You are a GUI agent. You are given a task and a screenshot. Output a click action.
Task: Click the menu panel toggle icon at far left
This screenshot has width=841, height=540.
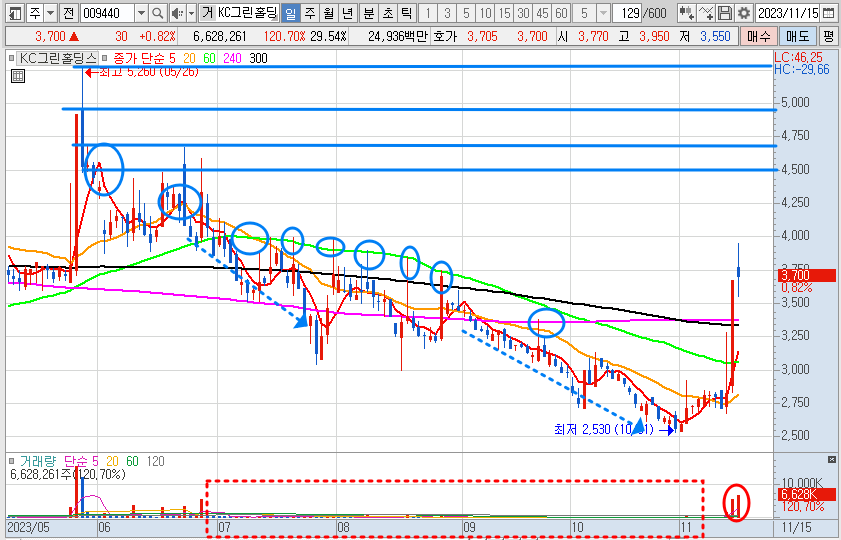pyautogui.click(x=16, y=13)
